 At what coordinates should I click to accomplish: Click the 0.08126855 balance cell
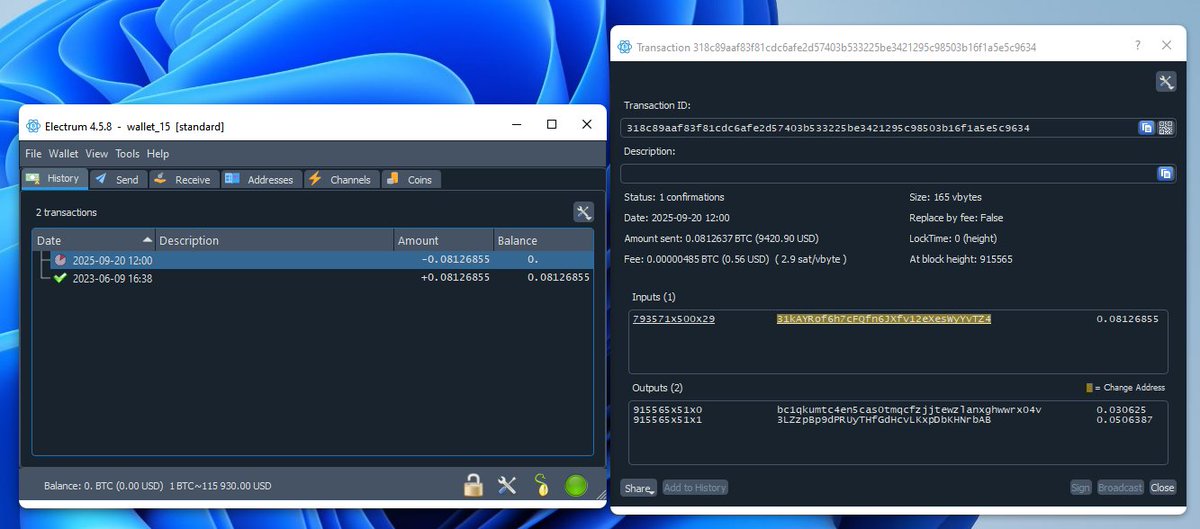tap(559, 278)
